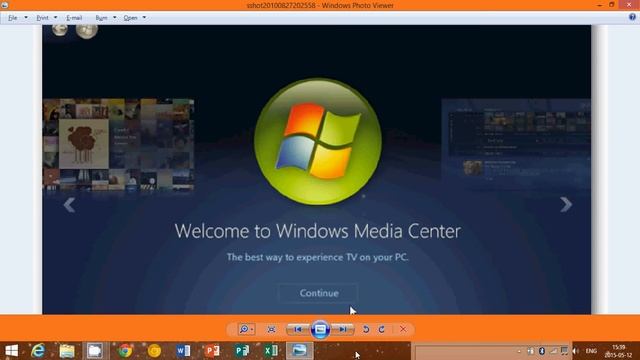640x360 pixels.
Task: Play the slide show
Action: [320, 329]
